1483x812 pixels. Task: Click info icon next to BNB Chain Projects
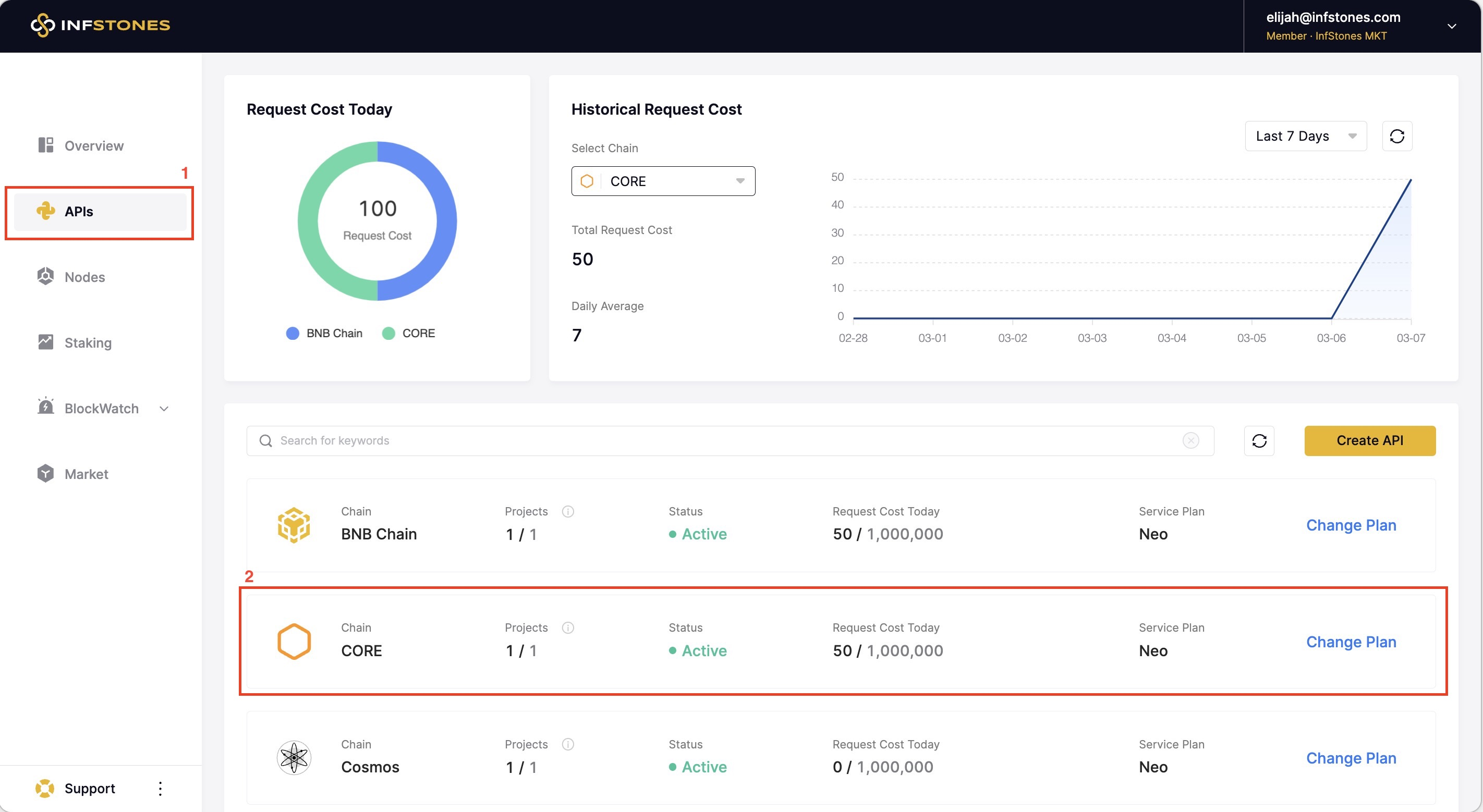[x=568, y=512]
